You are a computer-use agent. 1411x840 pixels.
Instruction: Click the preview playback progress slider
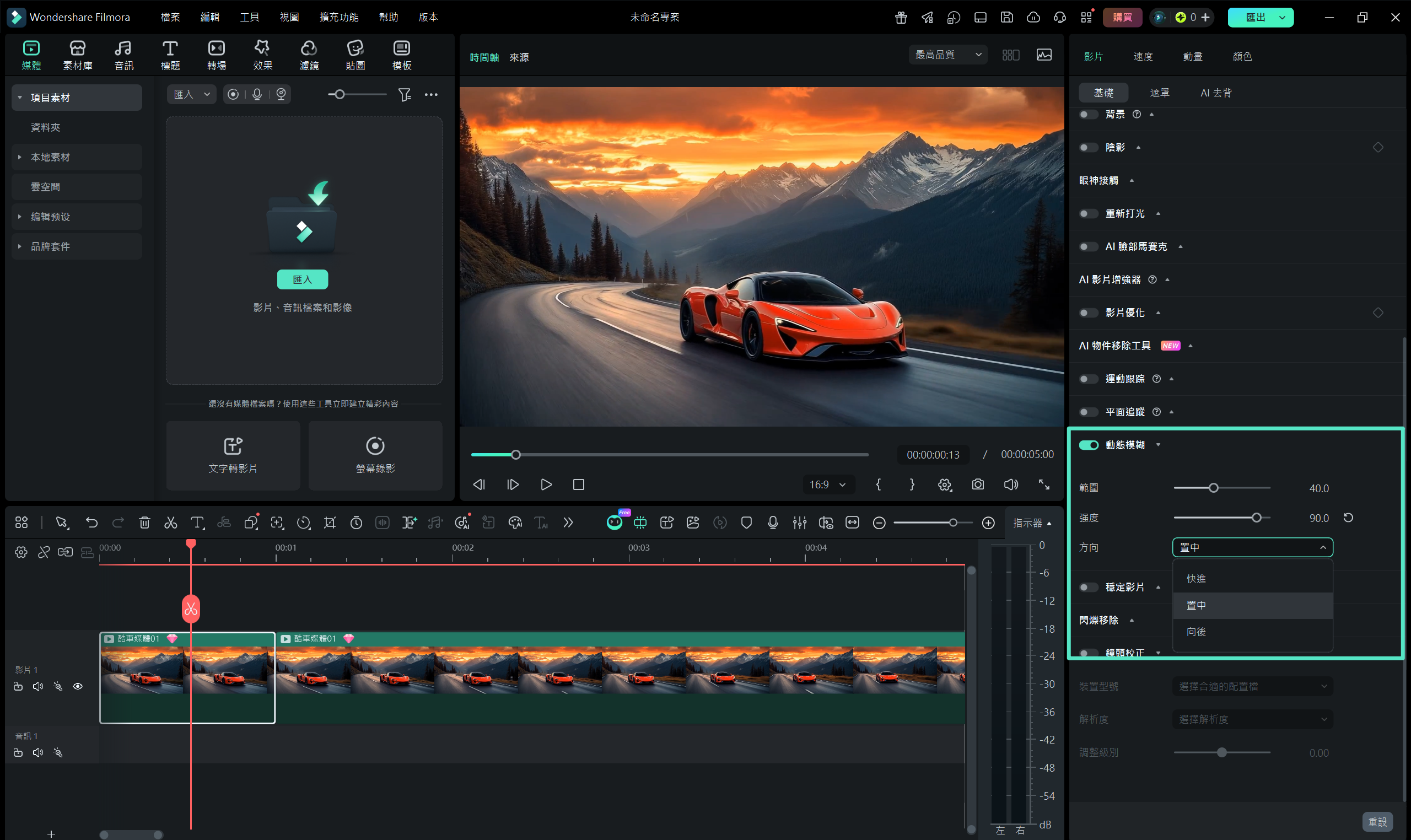pos(670,455)
